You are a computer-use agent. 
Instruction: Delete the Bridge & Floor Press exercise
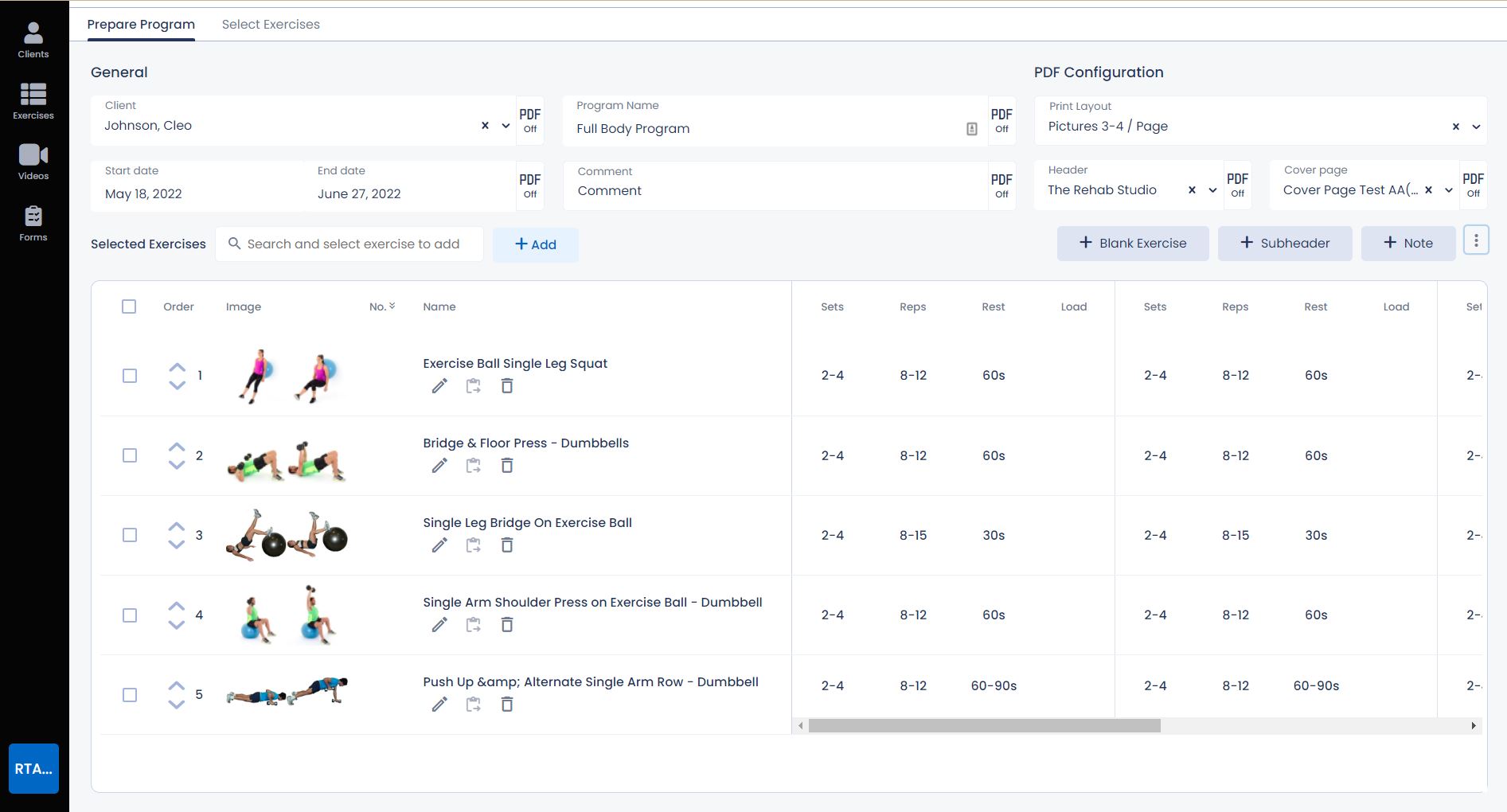[507, 466]
